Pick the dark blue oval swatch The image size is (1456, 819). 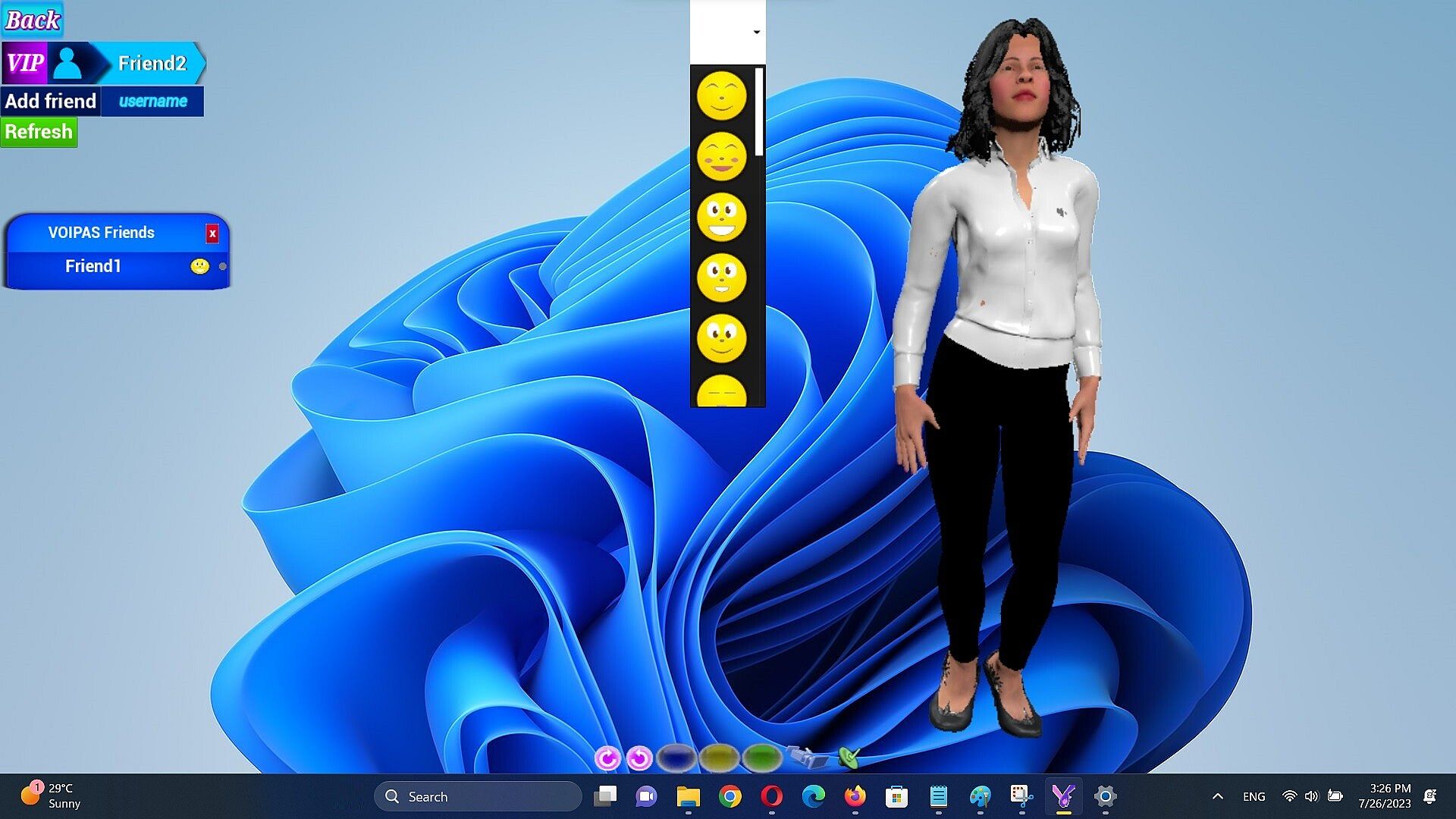pyautogui.click(x=676, y=757)
